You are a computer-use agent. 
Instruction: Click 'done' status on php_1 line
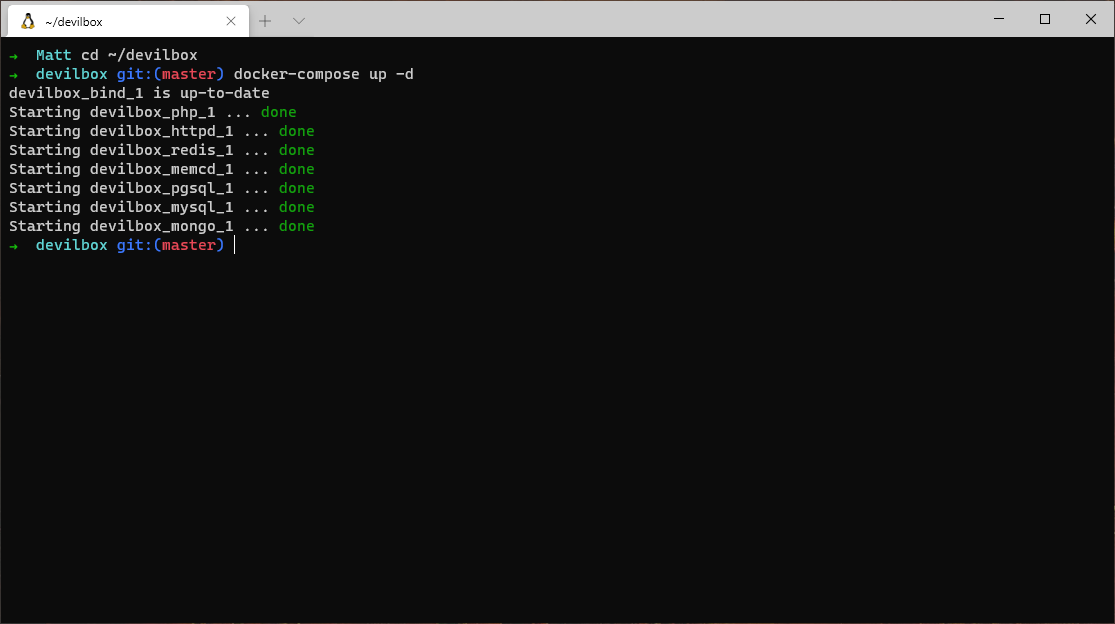point(279,112)
